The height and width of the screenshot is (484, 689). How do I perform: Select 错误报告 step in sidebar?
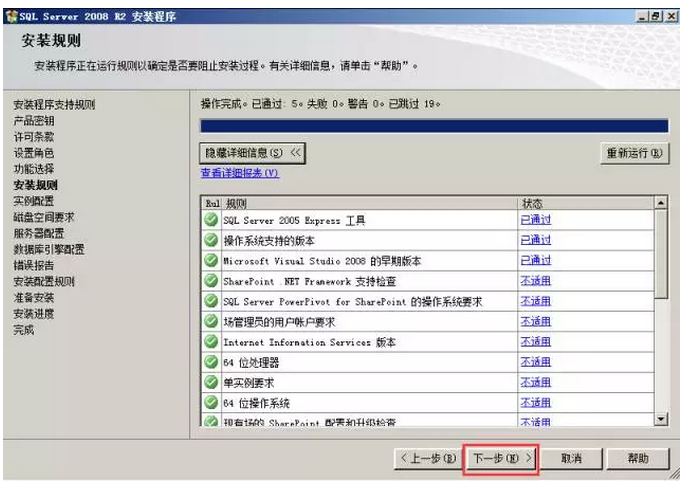coord(34,265)
